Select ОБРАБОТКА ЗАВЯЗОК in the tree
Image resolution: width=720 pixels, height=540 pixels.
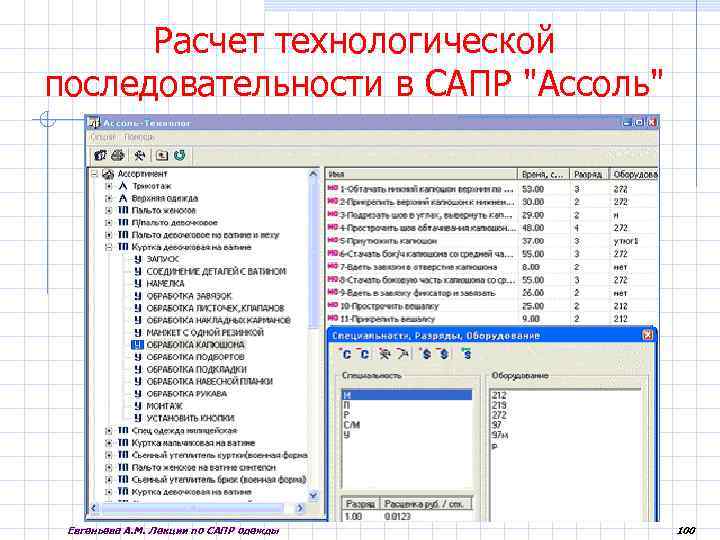pos(189,296)
